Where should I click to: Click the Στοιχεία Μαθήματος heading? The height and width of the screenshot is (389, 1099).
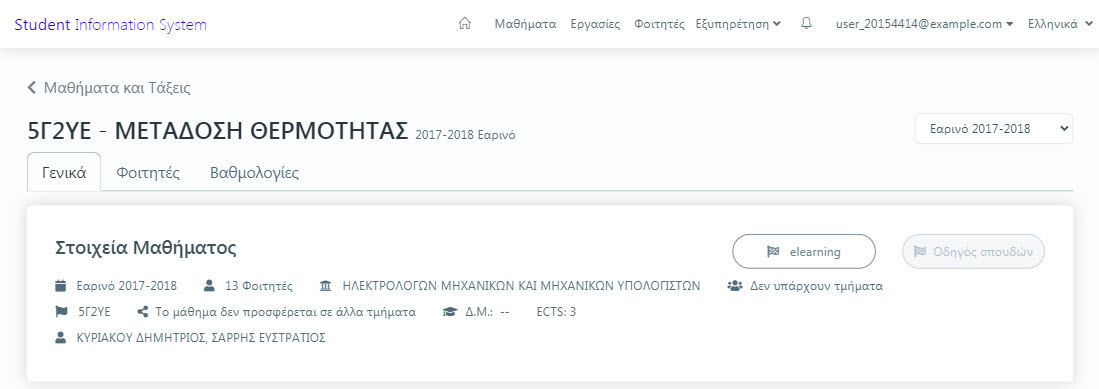pyautogui.click(x=145, y=247)
